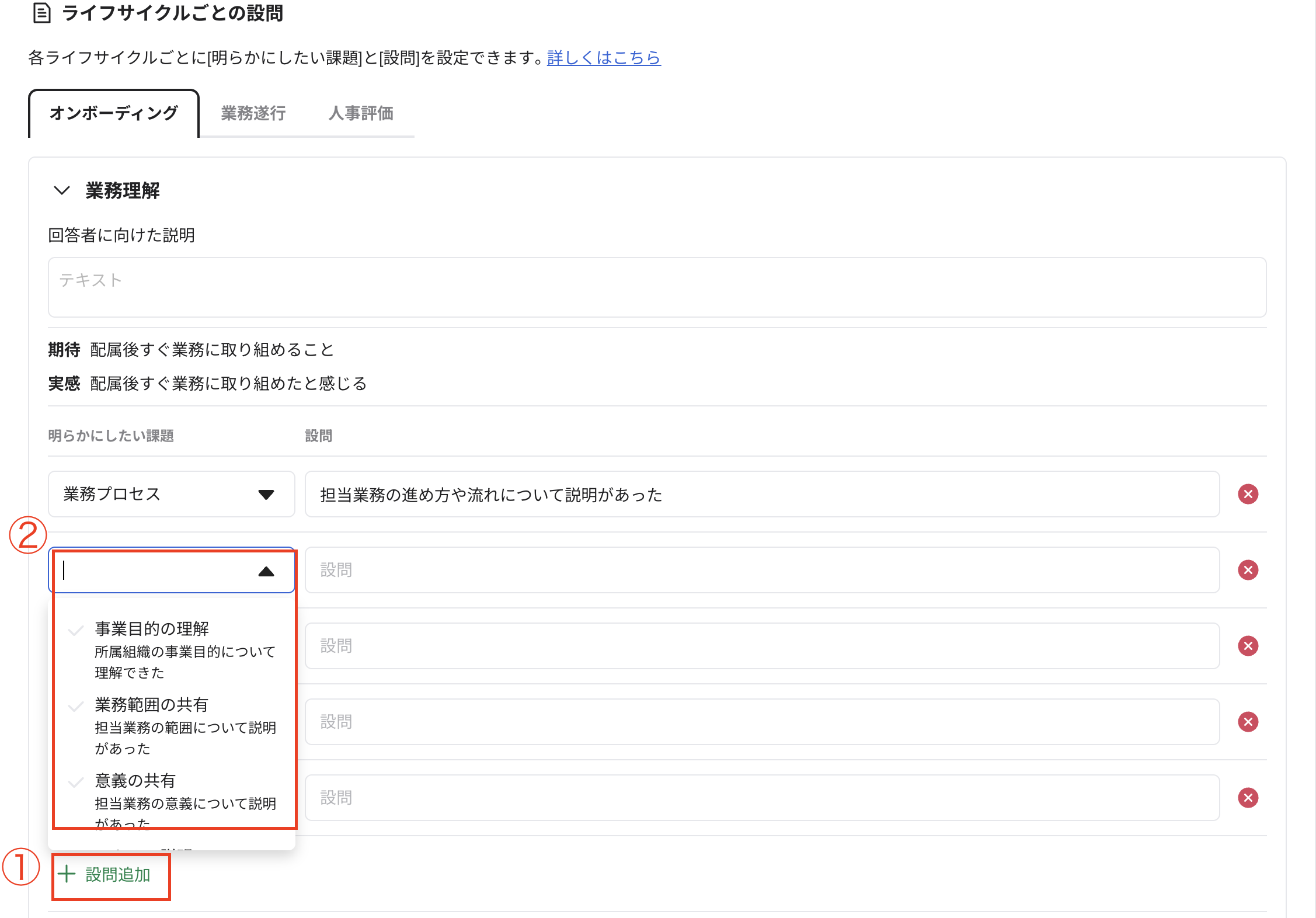Screen dimensions: 1316x918
Task: Collapse the open 課題 dropdown with its up arrow
Action: 266,571
